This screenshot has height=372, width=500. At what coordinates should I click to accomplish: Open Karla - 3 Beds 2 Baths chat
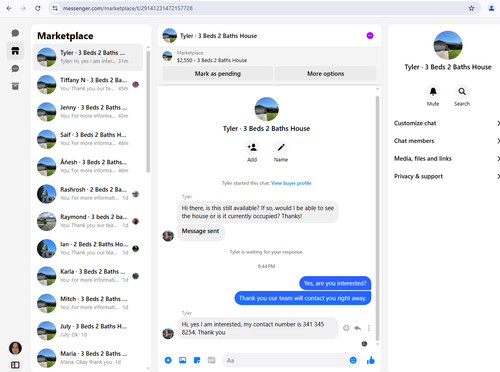coord(88,276)
